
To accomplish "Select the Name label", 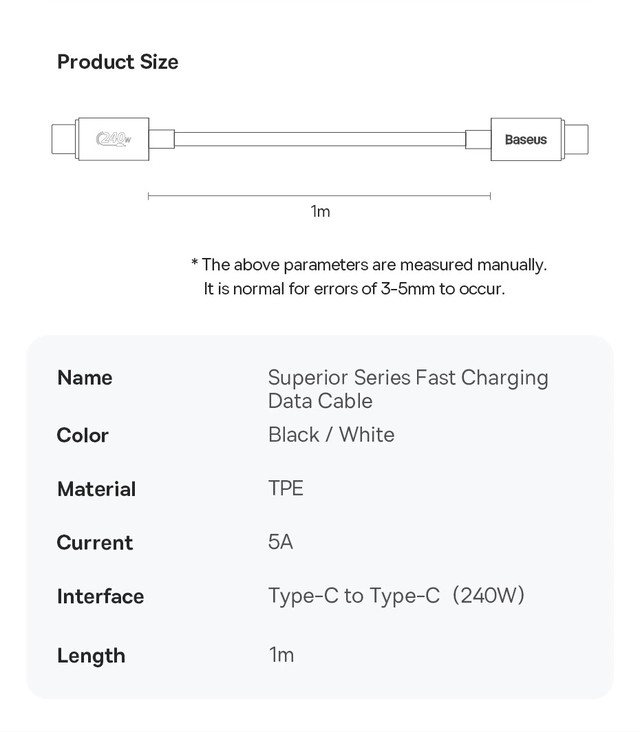I will point(84,378).
